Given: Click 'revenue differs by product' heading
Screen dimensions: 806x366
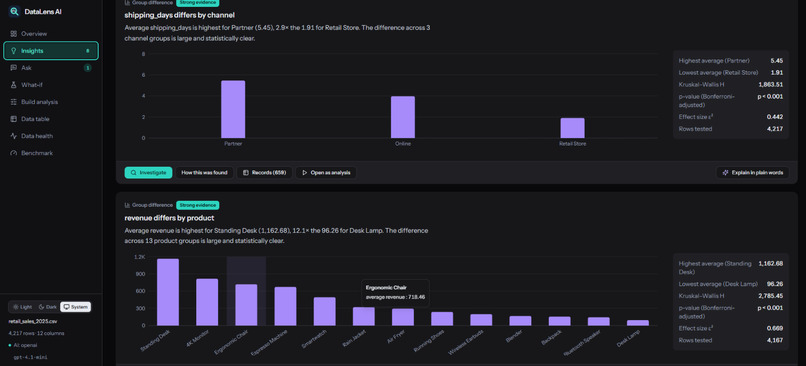Looking at the screenshot, I should 169,218.
